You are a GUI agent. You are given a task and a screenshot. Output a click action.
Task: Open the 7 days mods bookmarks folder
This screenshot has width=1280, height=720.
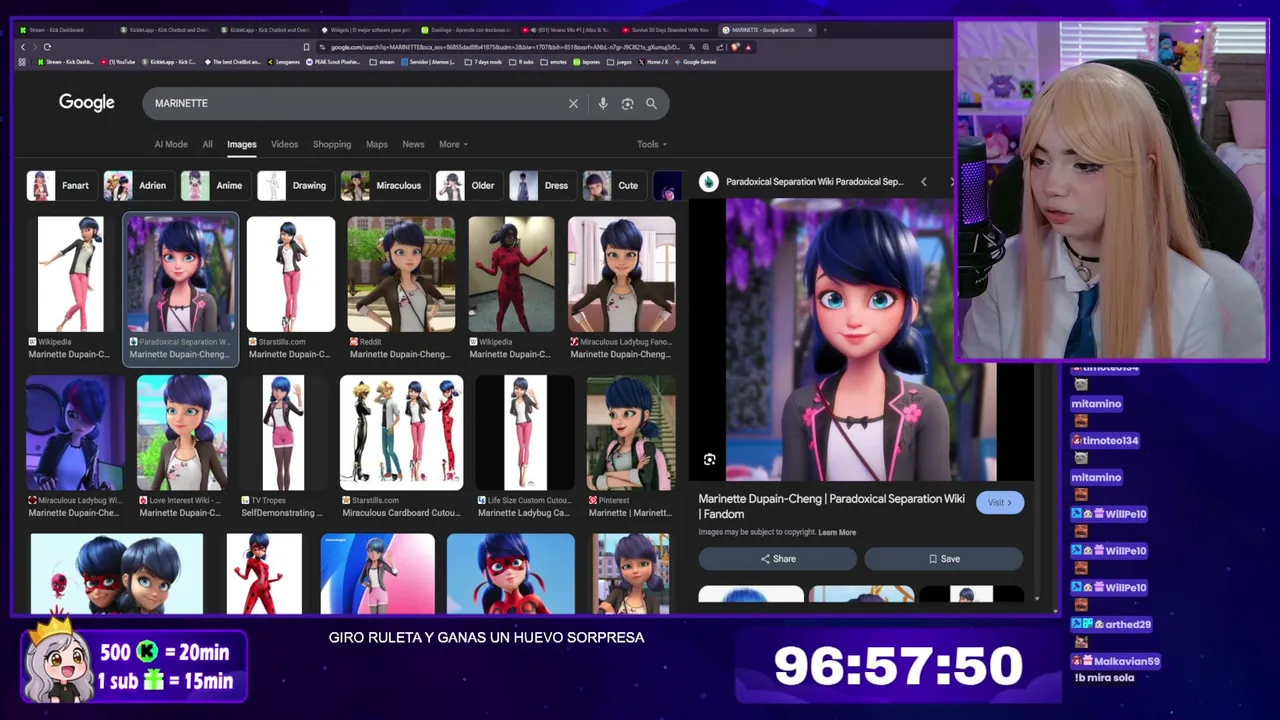click(x=483, y=62)
